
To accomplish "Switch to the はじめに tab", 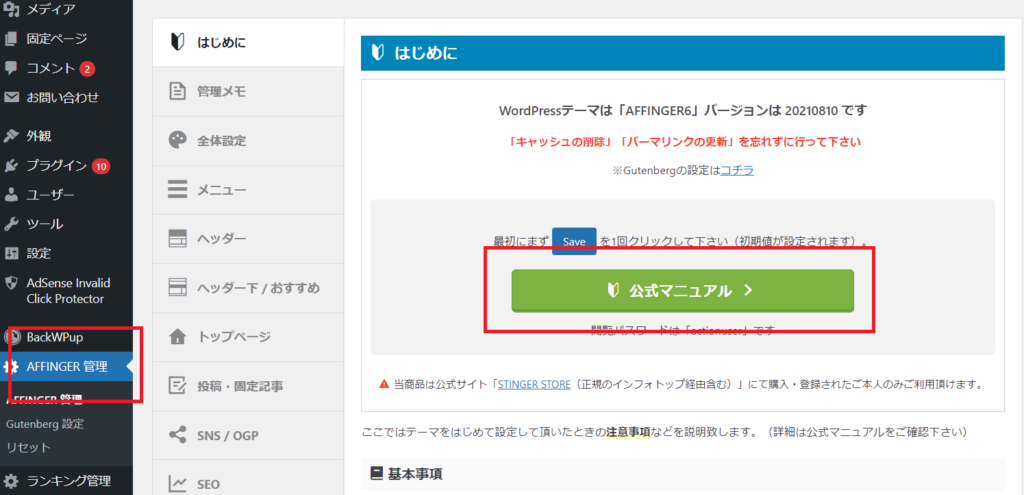I will point(248,42).
